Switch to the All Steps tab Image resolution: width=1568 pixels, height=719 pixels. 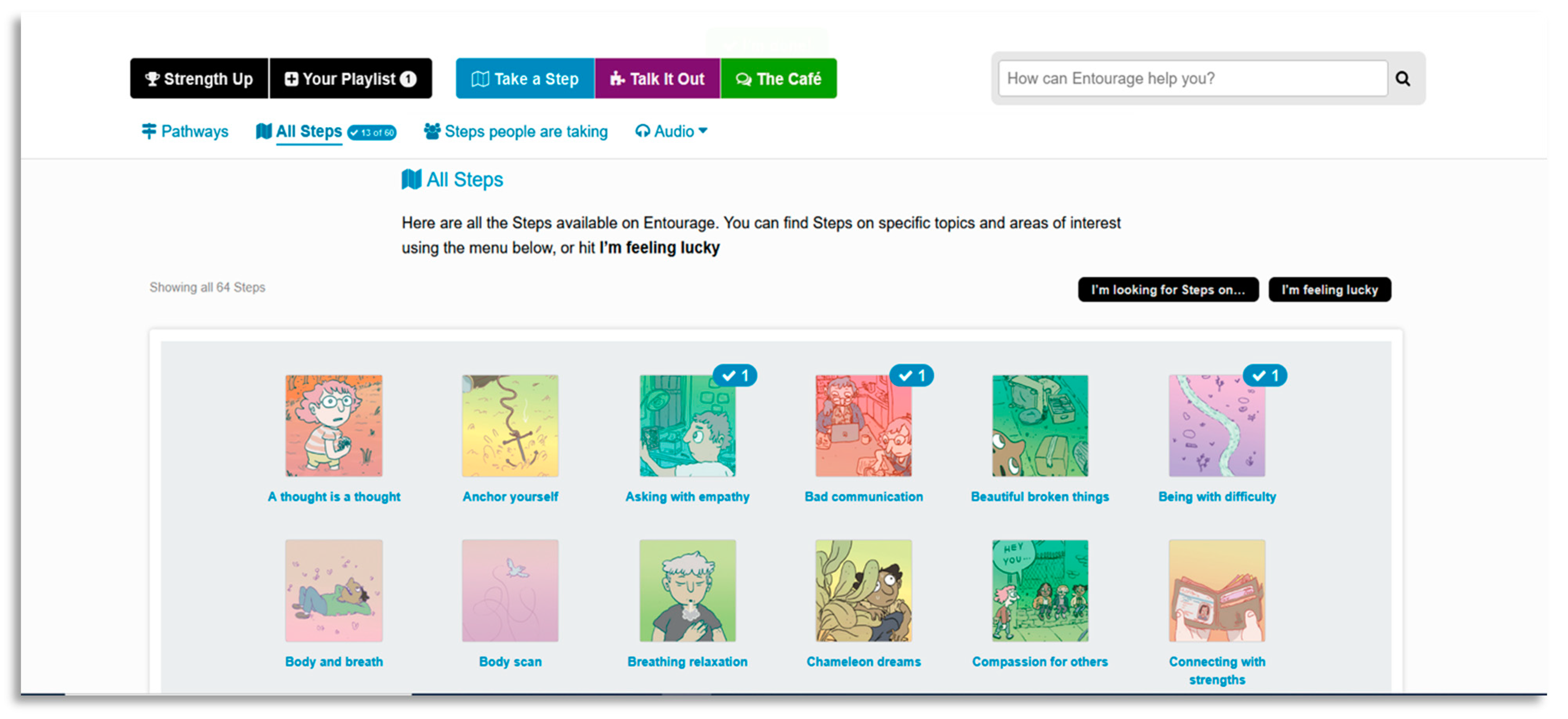pos(308,131)
